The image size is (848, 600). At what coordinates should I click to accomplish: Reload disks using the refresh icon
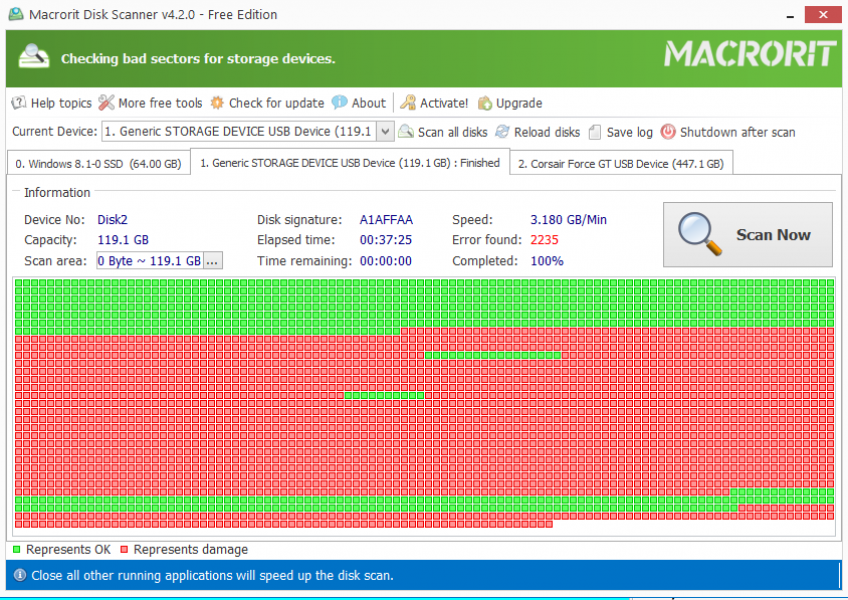[503, 132]
